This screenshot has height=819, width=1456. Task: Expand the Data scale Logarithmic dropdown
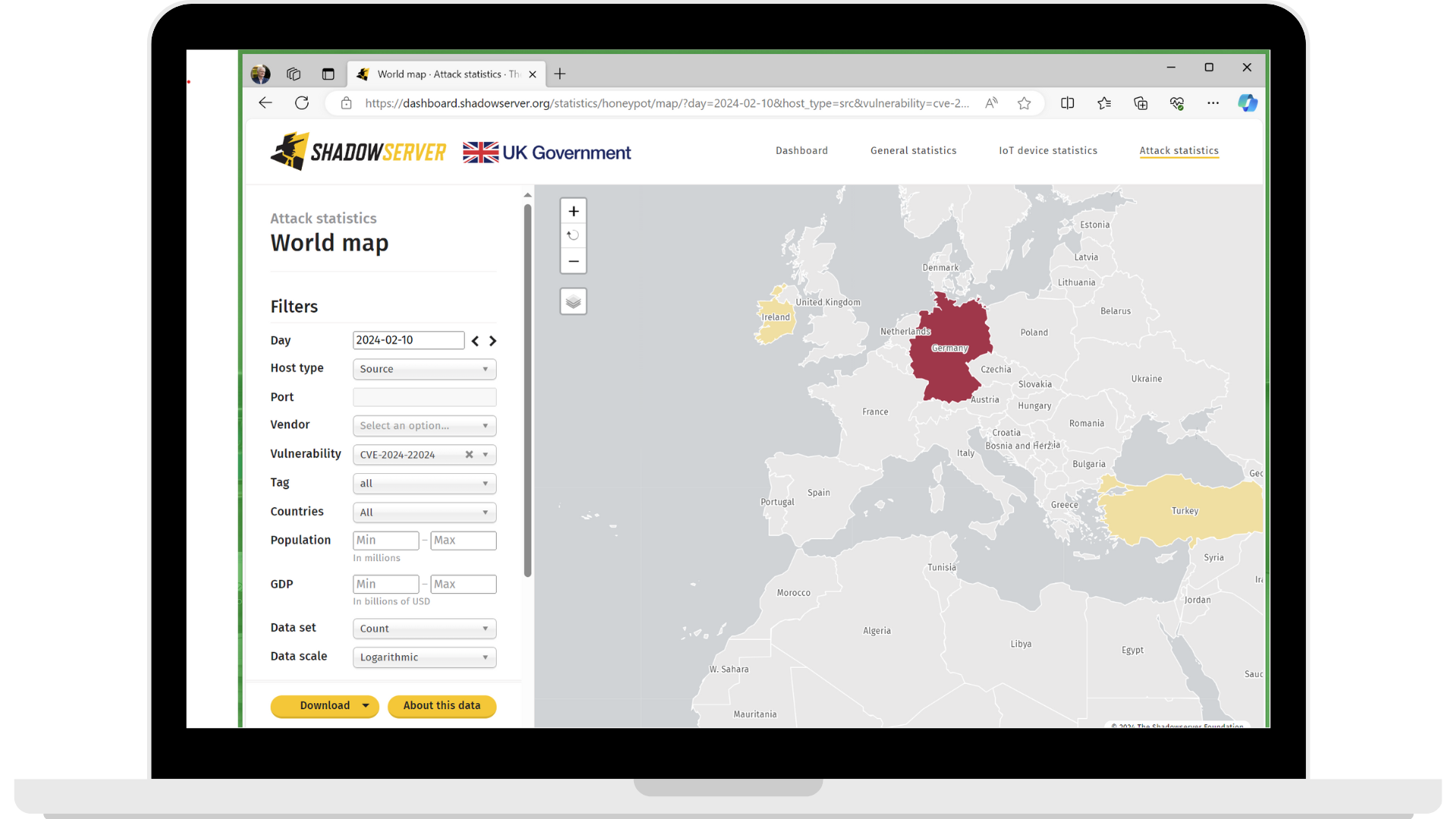[x=424, y=657]
